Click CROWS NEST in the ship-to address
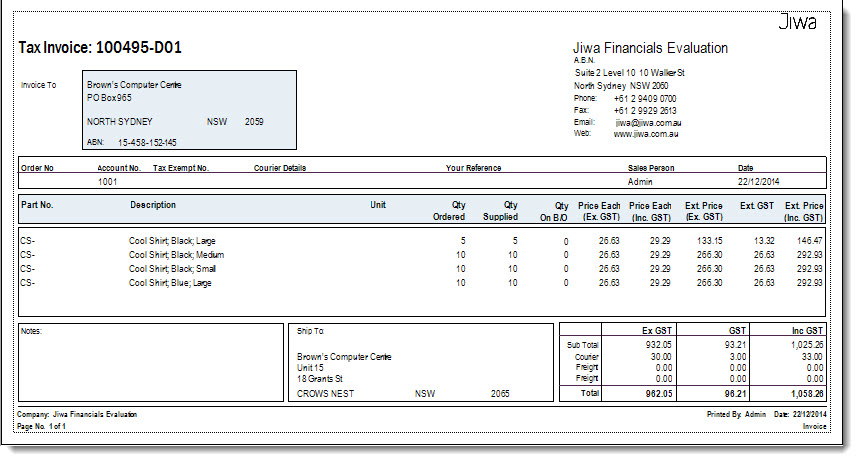Image resolution: width=858 pixels, height=461 pixels. click(325, 394)
